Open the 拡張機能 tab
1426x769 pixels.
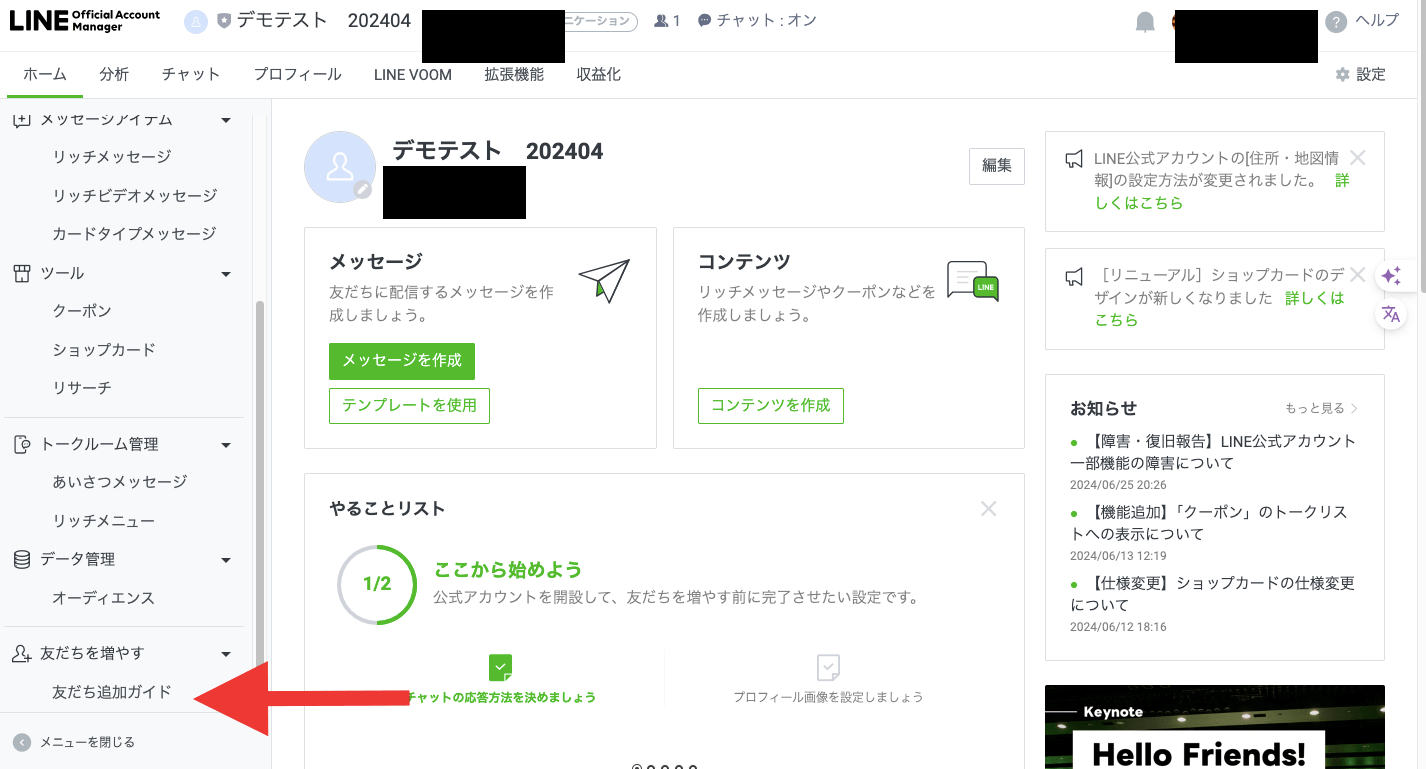(514, 75)
